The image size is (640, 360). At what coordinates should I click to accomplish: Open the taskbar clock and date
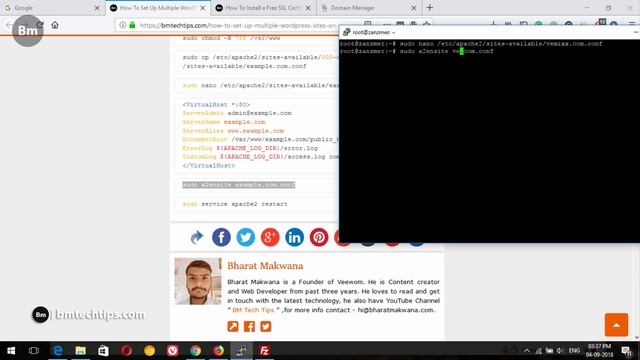point(599,351)
